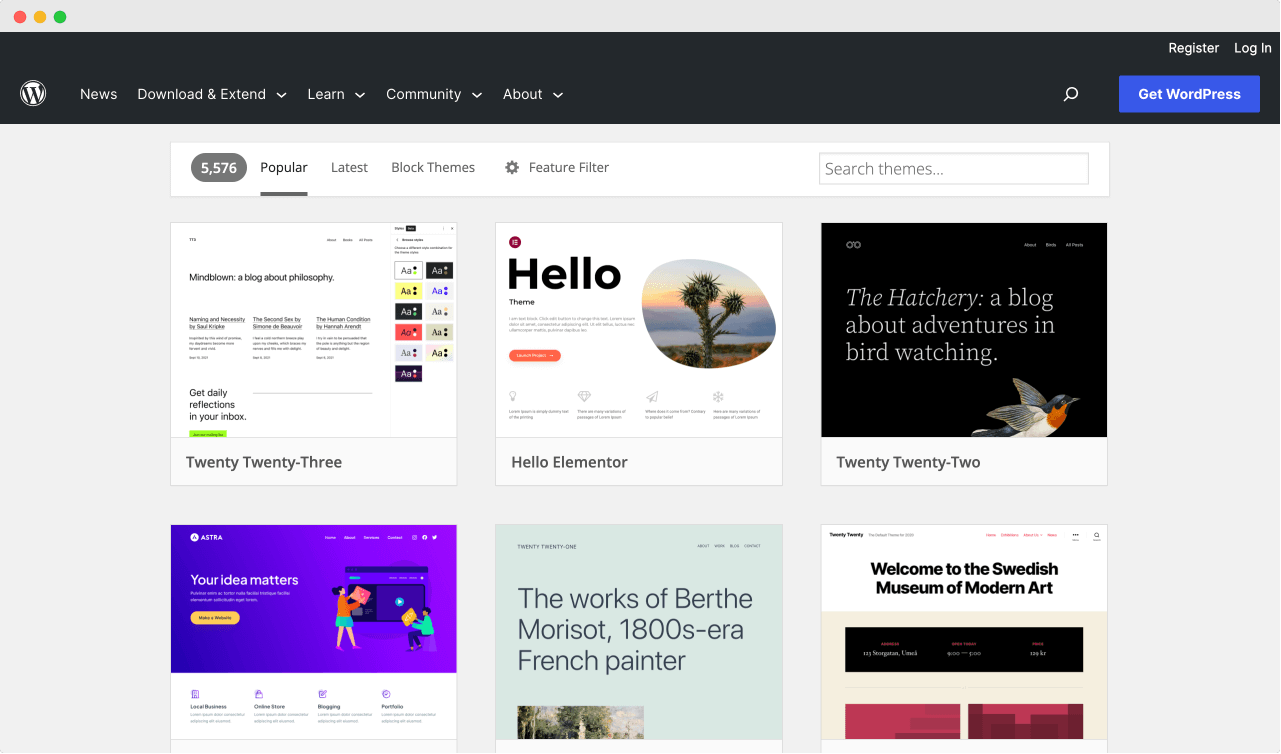Viewport: 1281px width, 754px height.
Task: Click the Log In link
Action: point(1253,48)
